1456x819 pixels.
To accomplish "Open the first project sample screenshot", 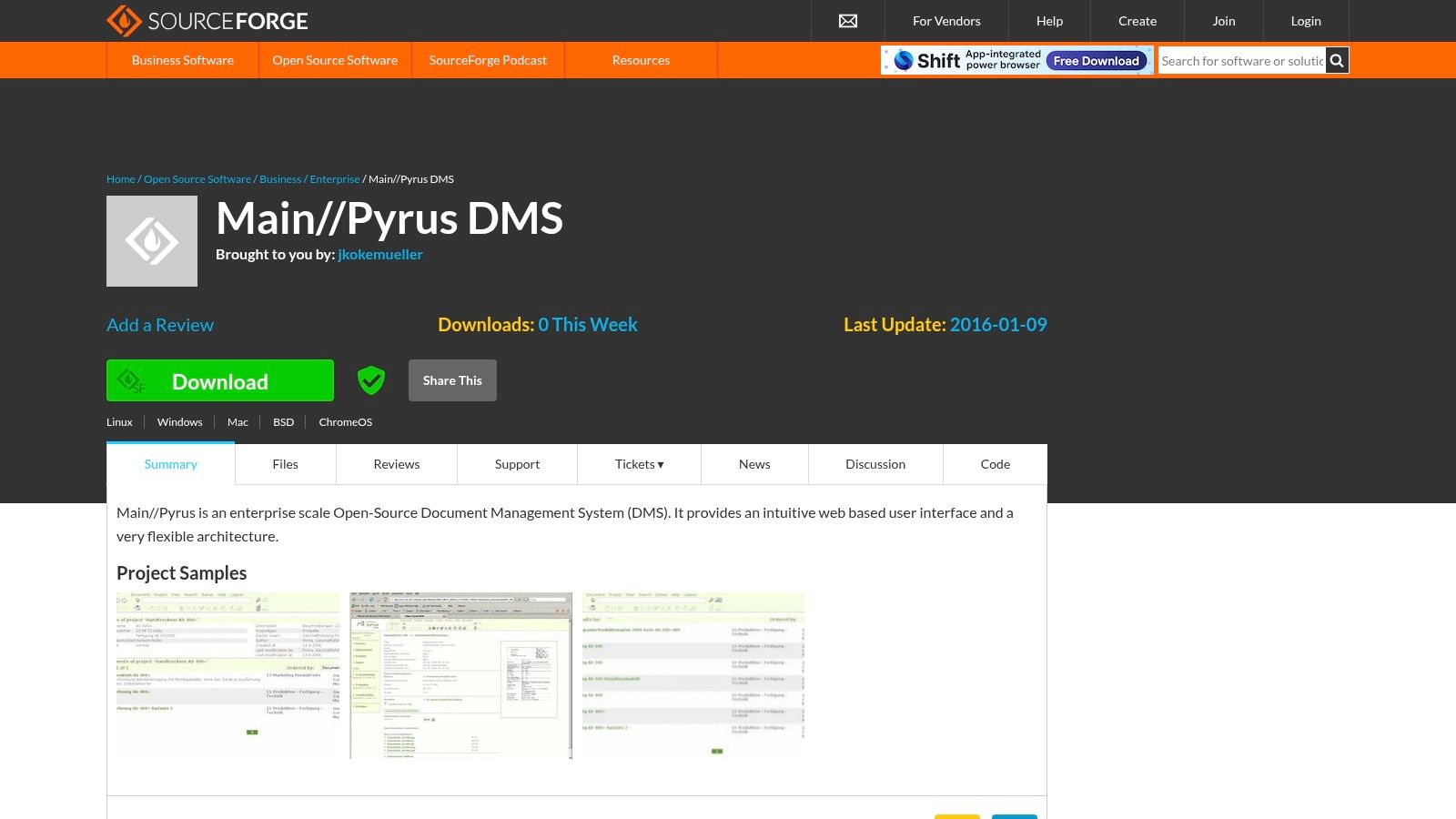I will [227, 675].
